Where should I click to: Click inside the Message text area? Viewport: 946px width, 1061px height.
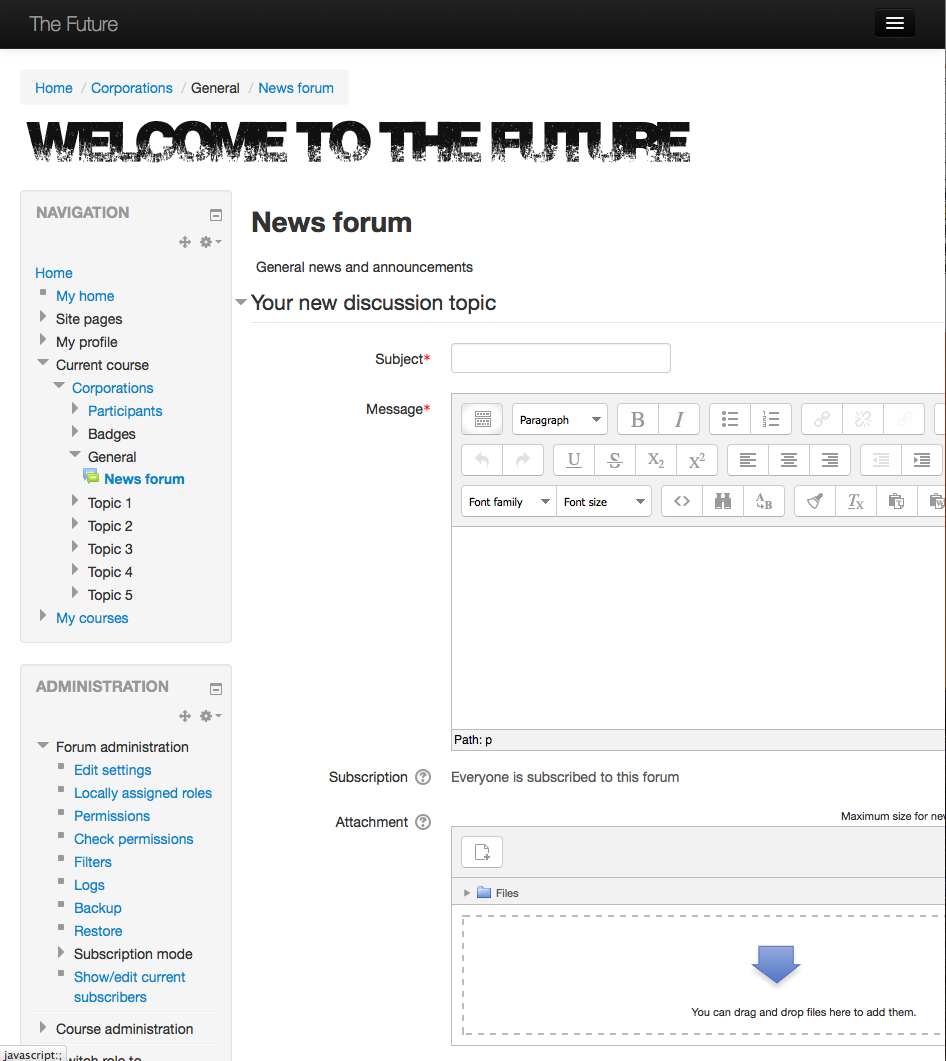(x=698, y=627)
